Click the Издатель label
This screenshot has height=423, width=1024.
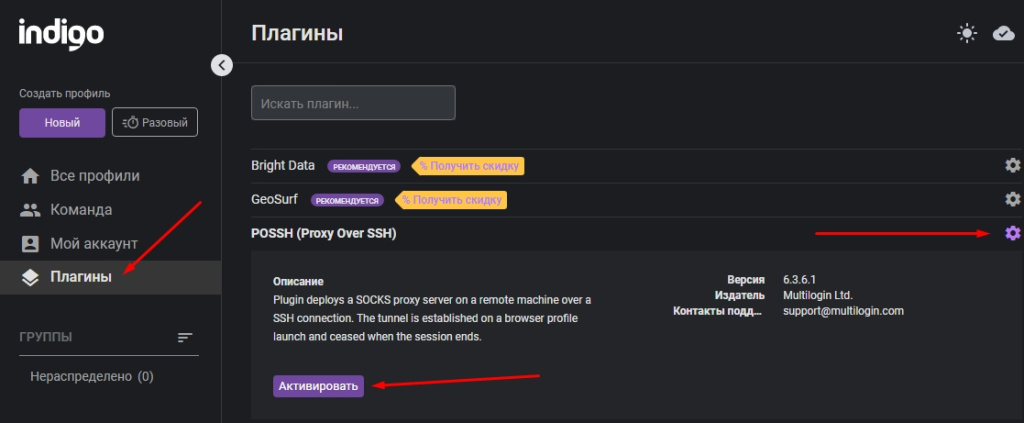739,295
